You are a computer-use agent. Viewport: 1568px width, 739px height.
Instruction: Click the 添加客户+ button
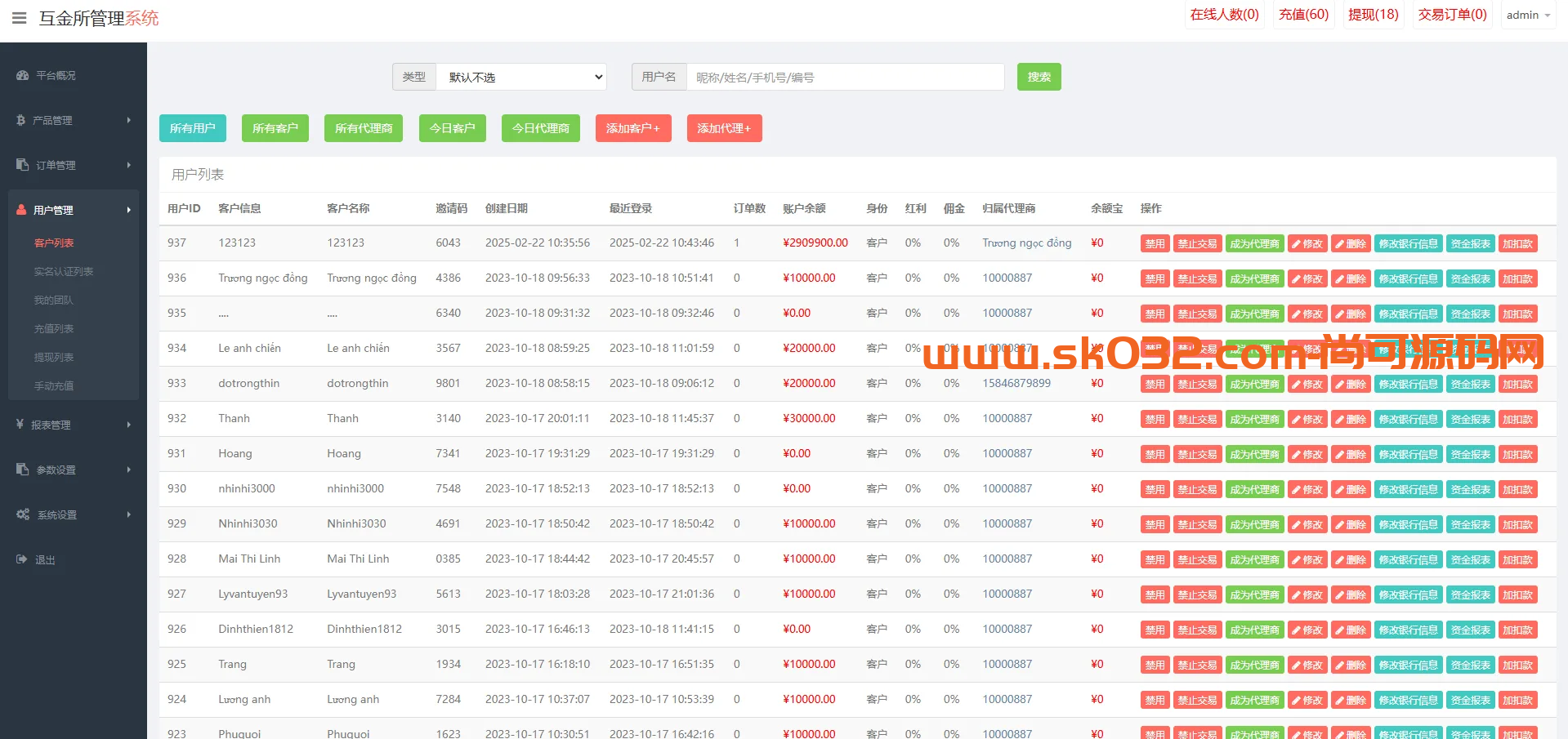[633, 128]
